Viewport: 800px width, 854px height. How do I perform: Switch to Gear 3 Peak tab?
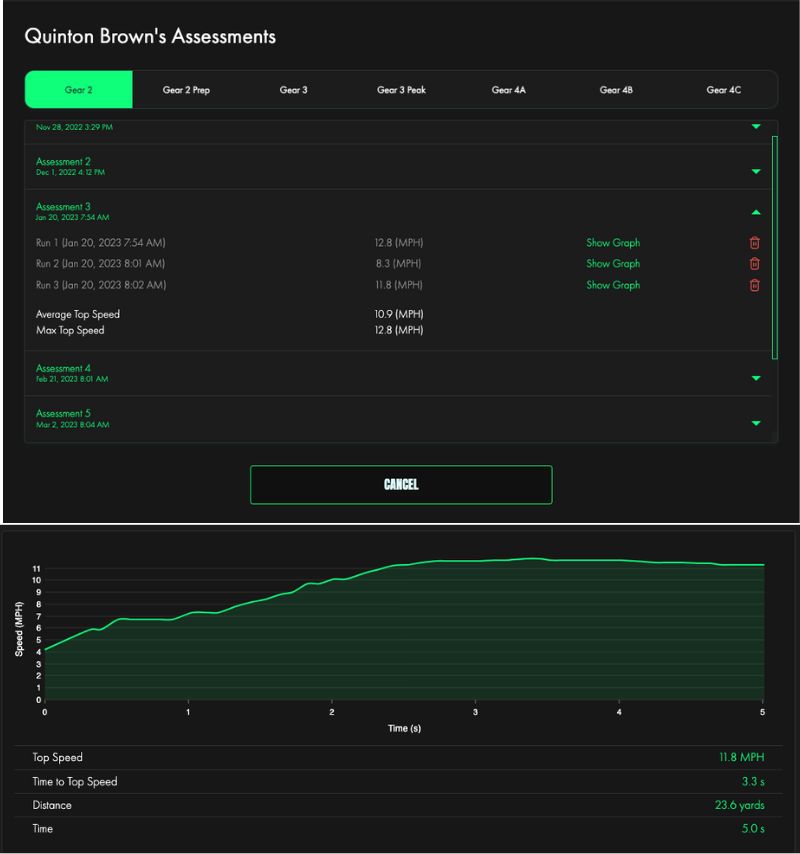point(401,90)
